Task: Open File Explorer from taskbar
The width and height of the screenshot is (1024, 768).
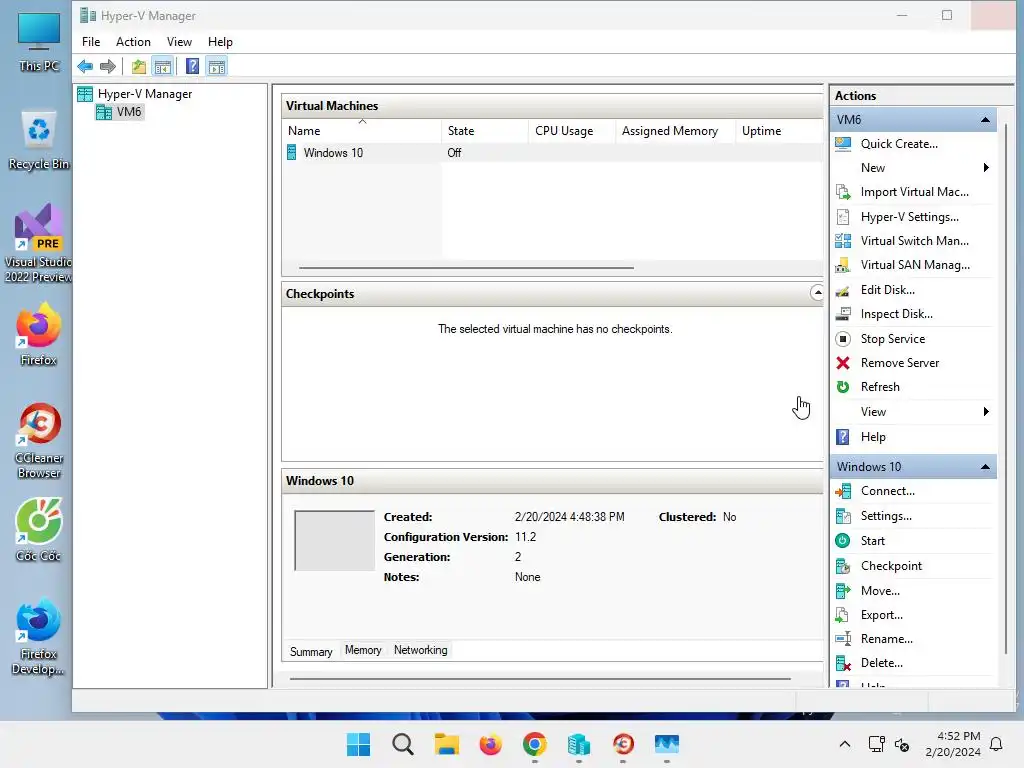Action: point(447,744)
